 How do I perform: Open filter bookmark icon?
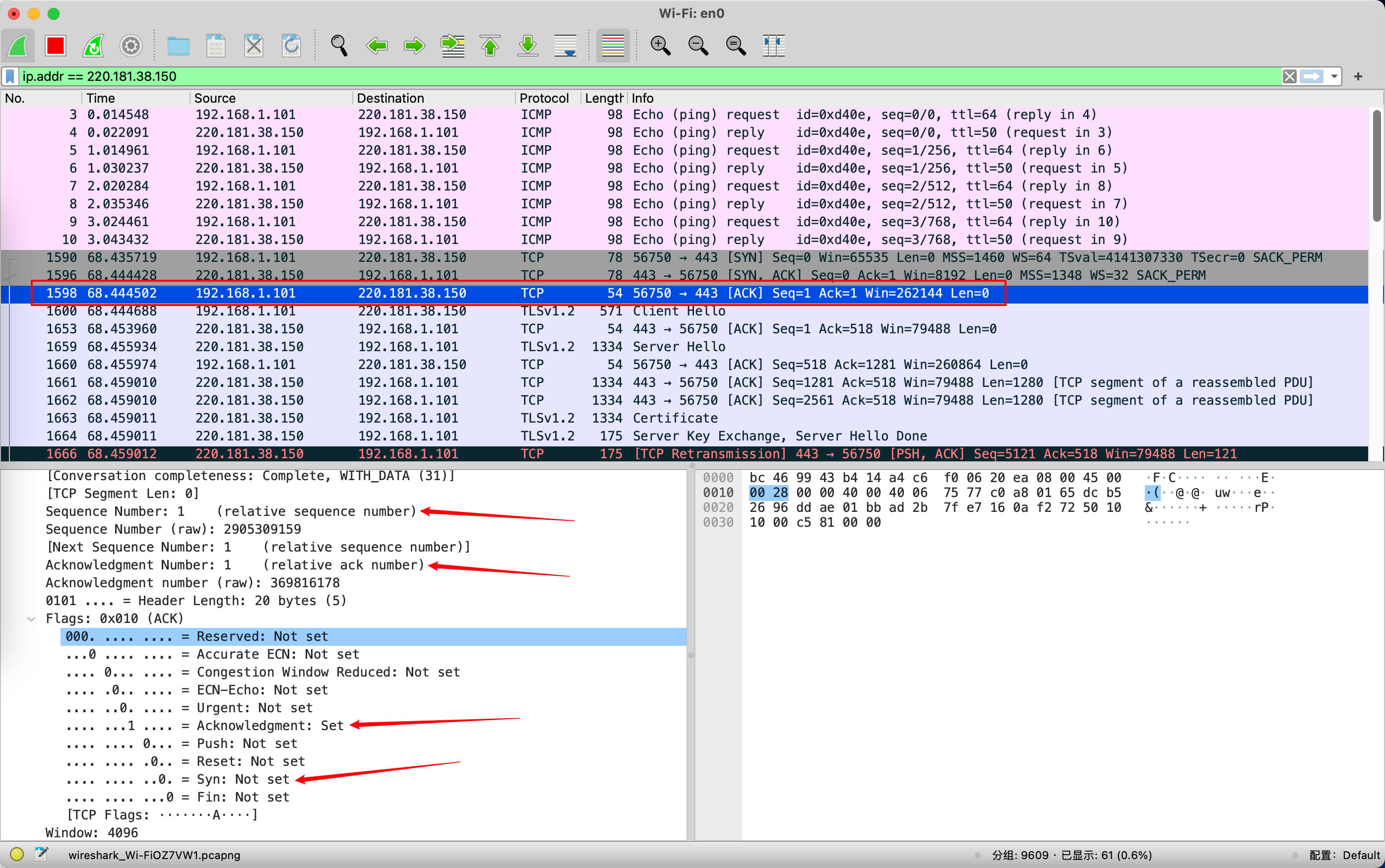(x=10, y=76)
